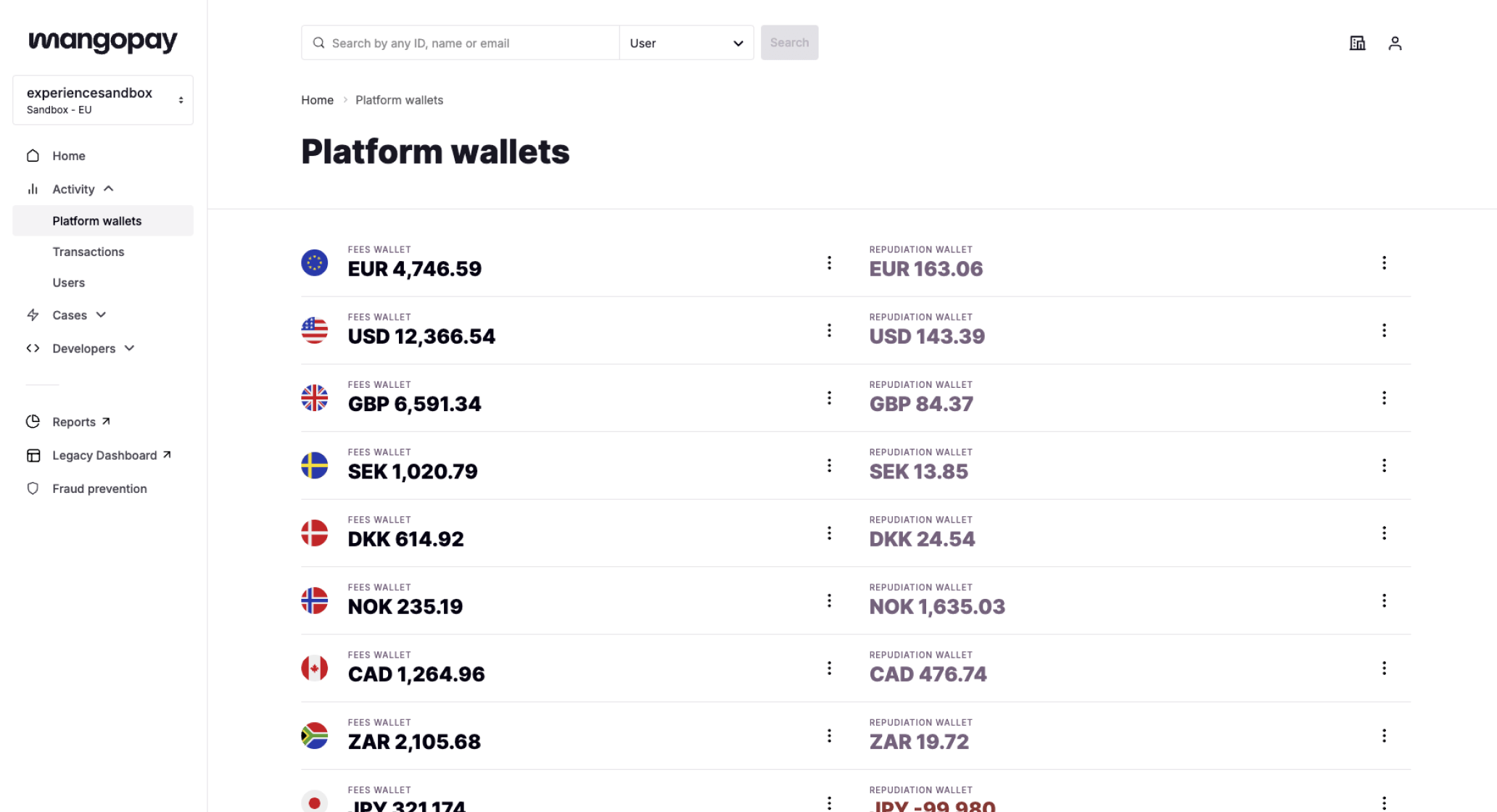1497x812 pixels.
Task: Open the experiencesandbox environment switcher
Action: tap(103, 100)
